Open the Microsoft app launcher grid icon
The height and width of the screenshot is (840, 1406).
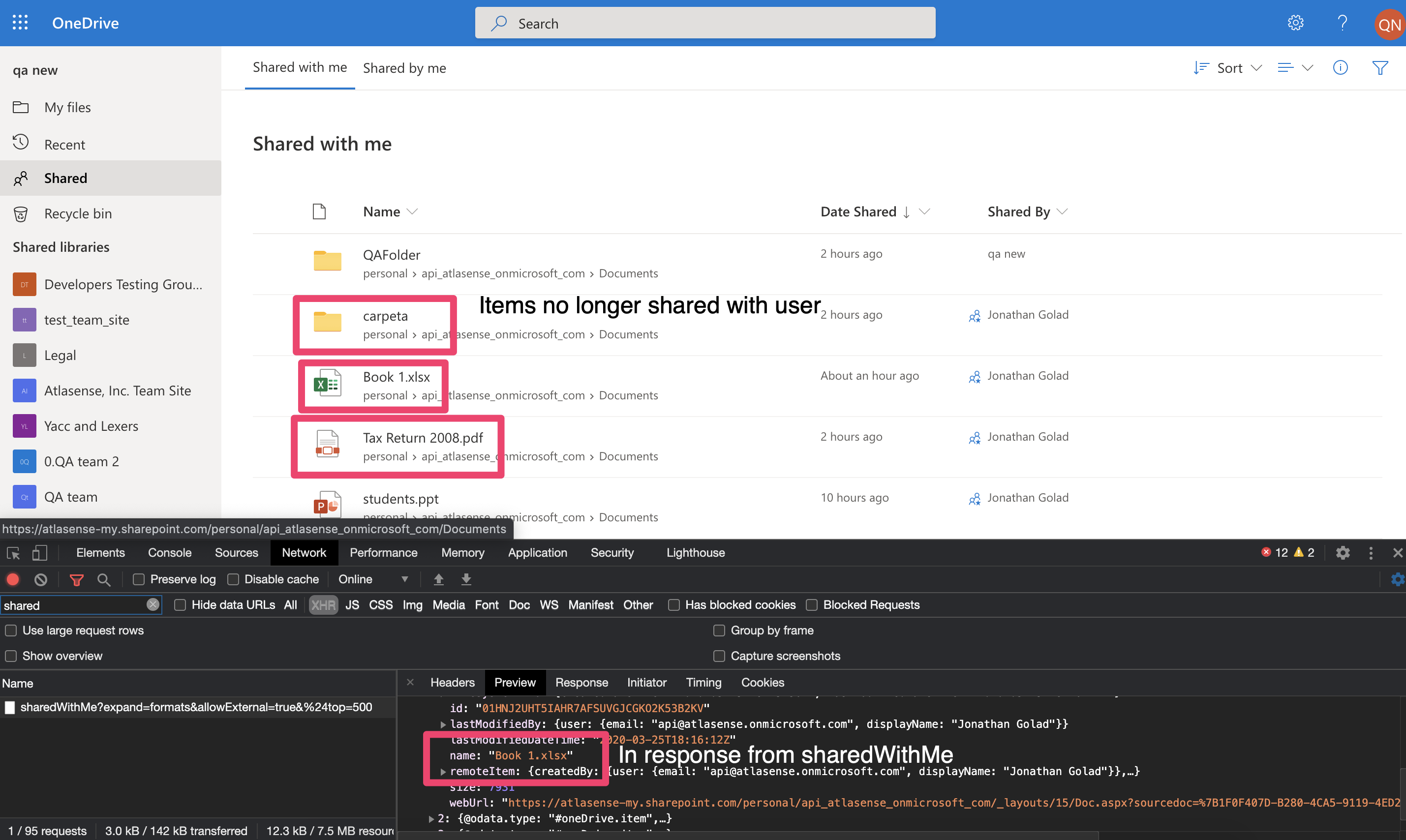tap(20, 23)
